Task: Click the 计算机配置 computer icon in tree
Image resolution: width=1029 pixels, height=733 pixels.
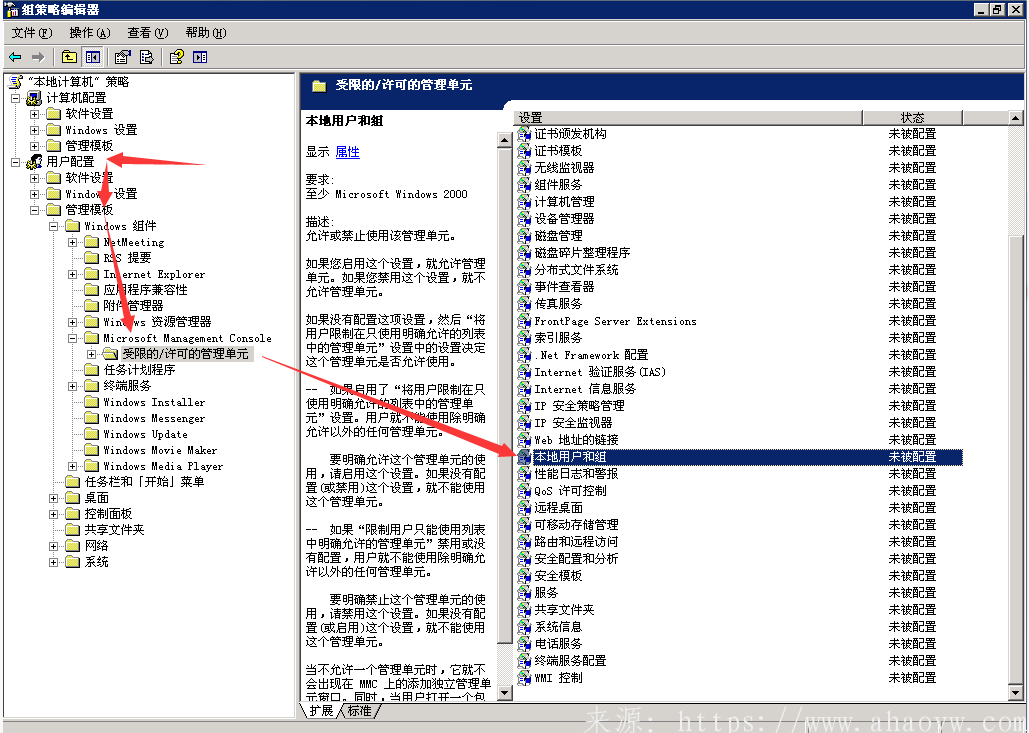Action: (x=35, y=98)
